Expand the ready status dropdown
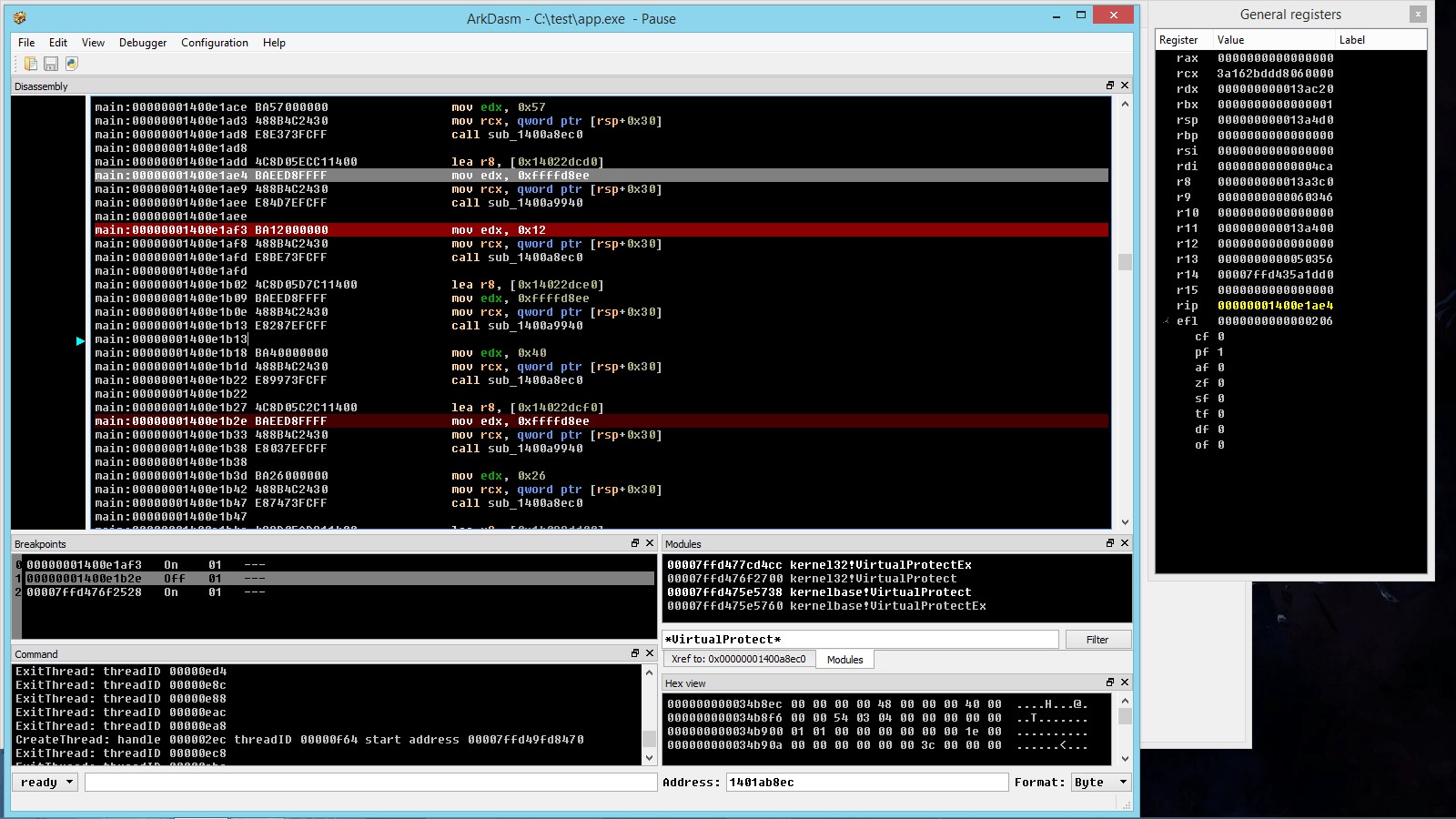 pyautogui.click(x=69, y=782)
